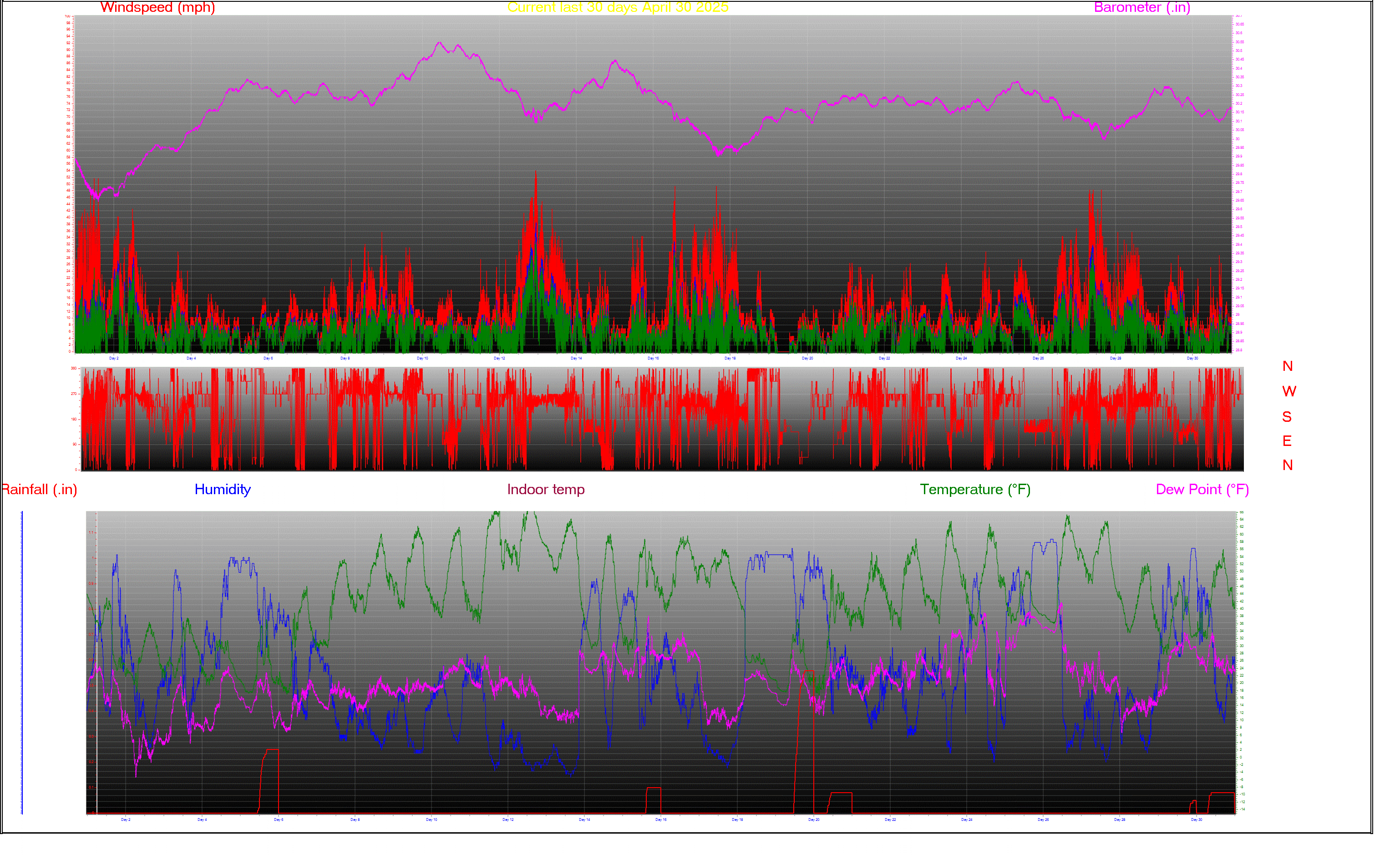Click Day 4 under the temperature chart
Screen dimensions: 1400x855
[x=202, y=820]
